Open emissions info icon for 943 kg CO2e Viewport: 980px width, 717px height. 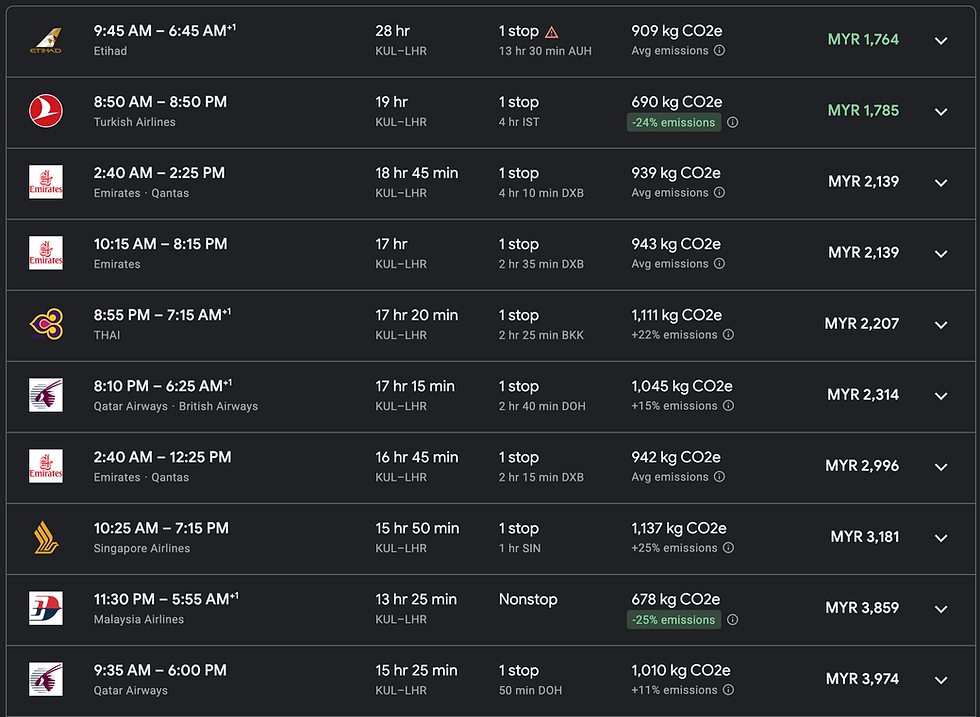719,264
